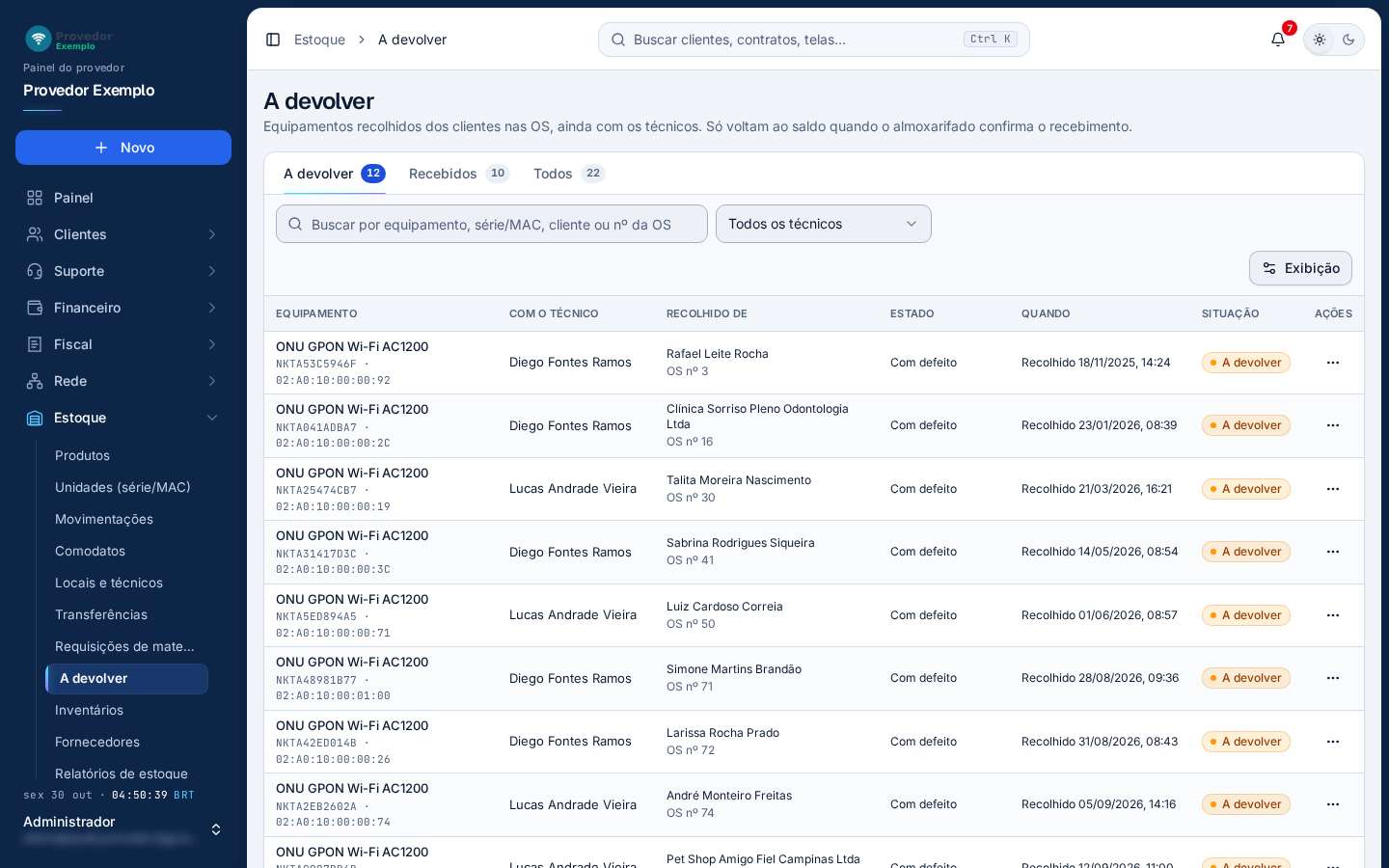Toggle the sidebar panel icon
1389x868 pixels.
coord(273,40)
